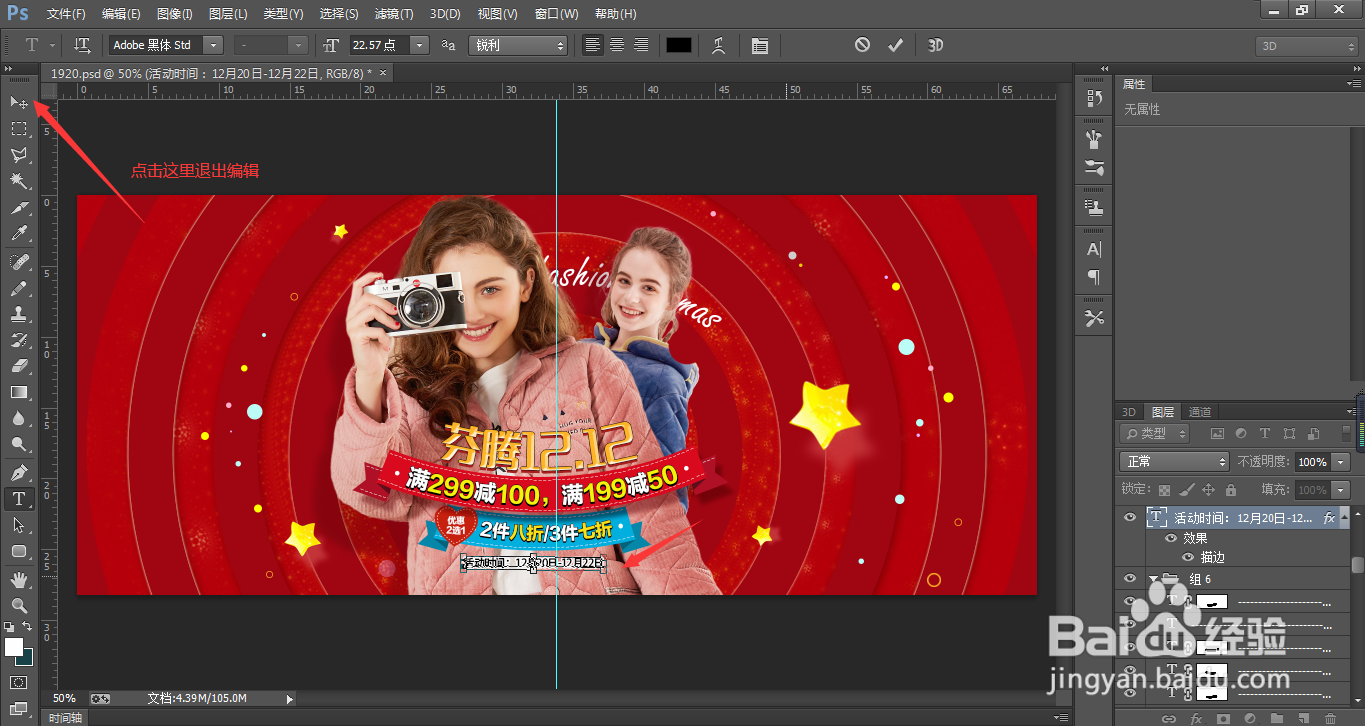
Task: Click the dark teal background color swatch
Action: [x=26, y=658]
